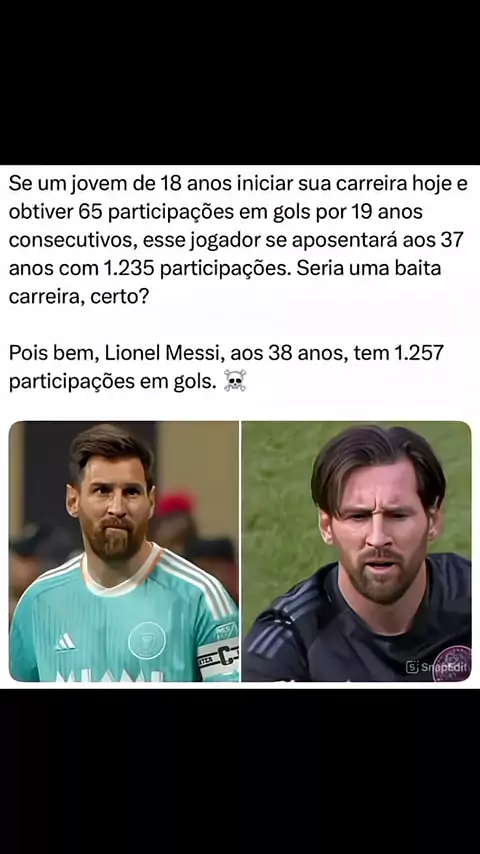The width and height of the screenshot is (480, 854).
Task: Click the captain armband on the sleeve
Action: [x=217, y=660]
